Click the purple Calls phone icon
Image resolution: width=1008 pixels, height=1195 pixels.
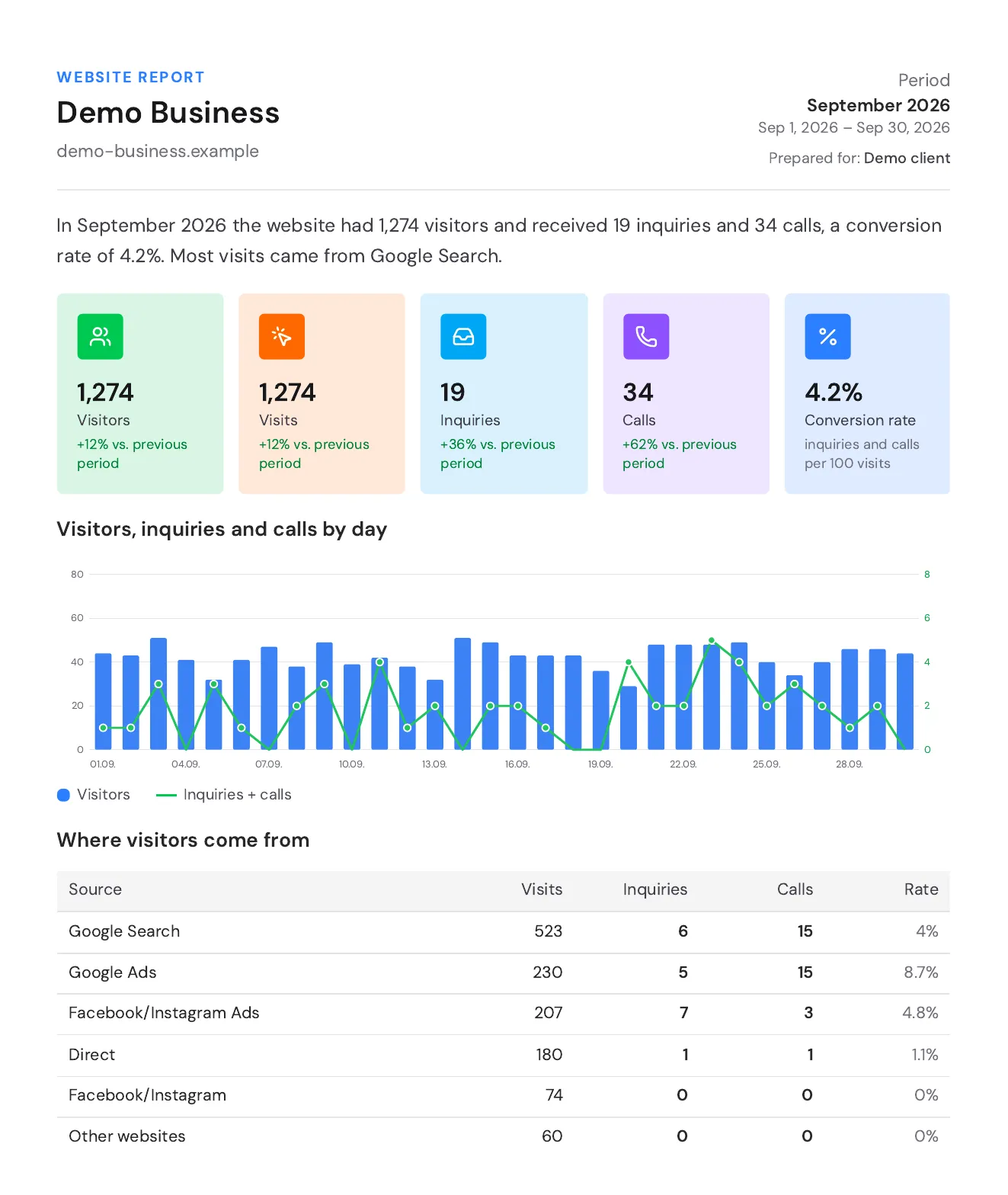pos(646,336)
